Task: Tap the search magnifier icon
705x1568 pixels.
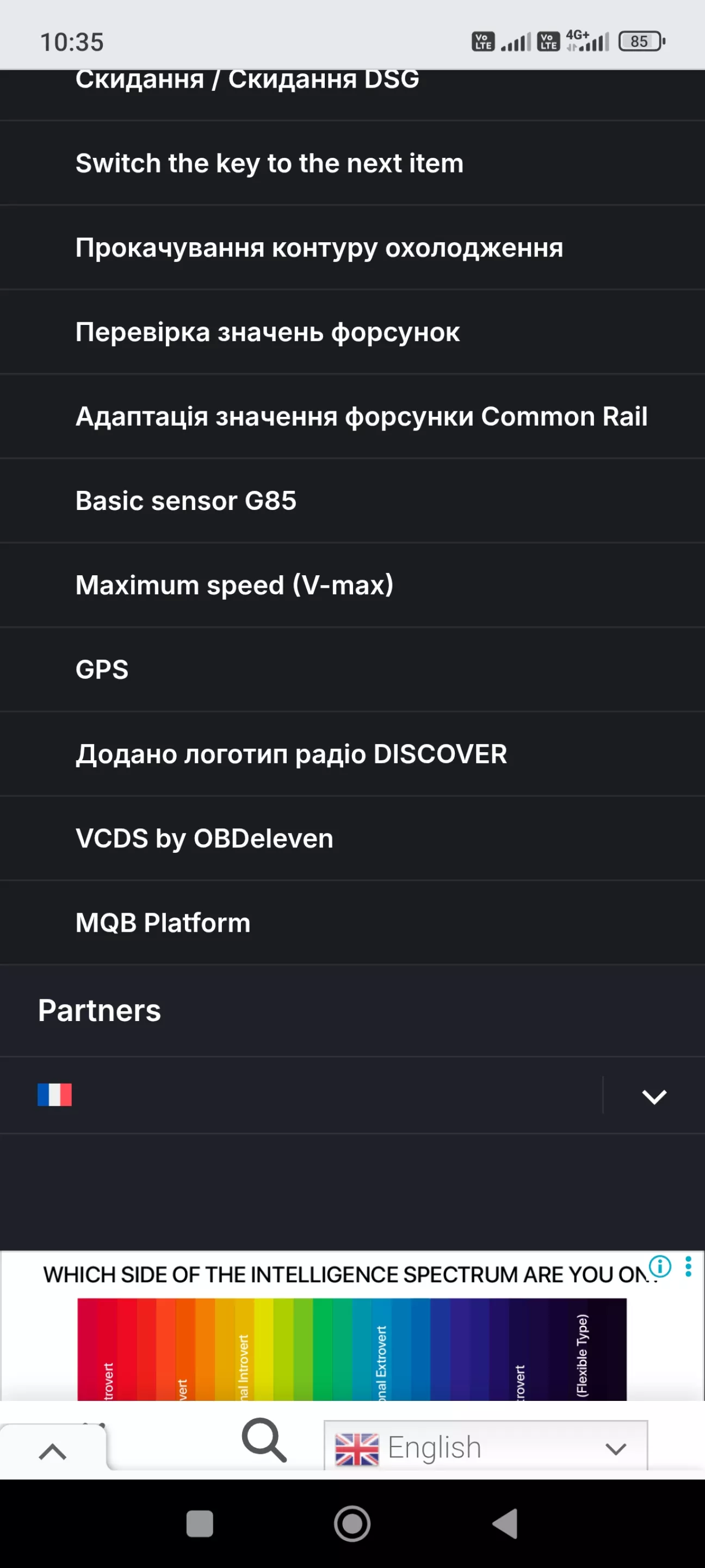Action: (x=264, y=1440)
